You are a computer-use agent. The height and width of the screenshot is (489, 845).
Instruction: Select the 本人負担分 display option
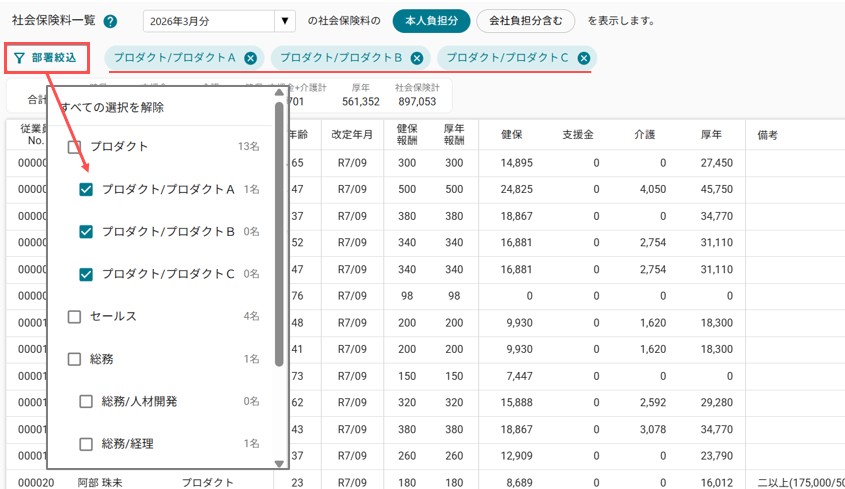click(431, 21)
